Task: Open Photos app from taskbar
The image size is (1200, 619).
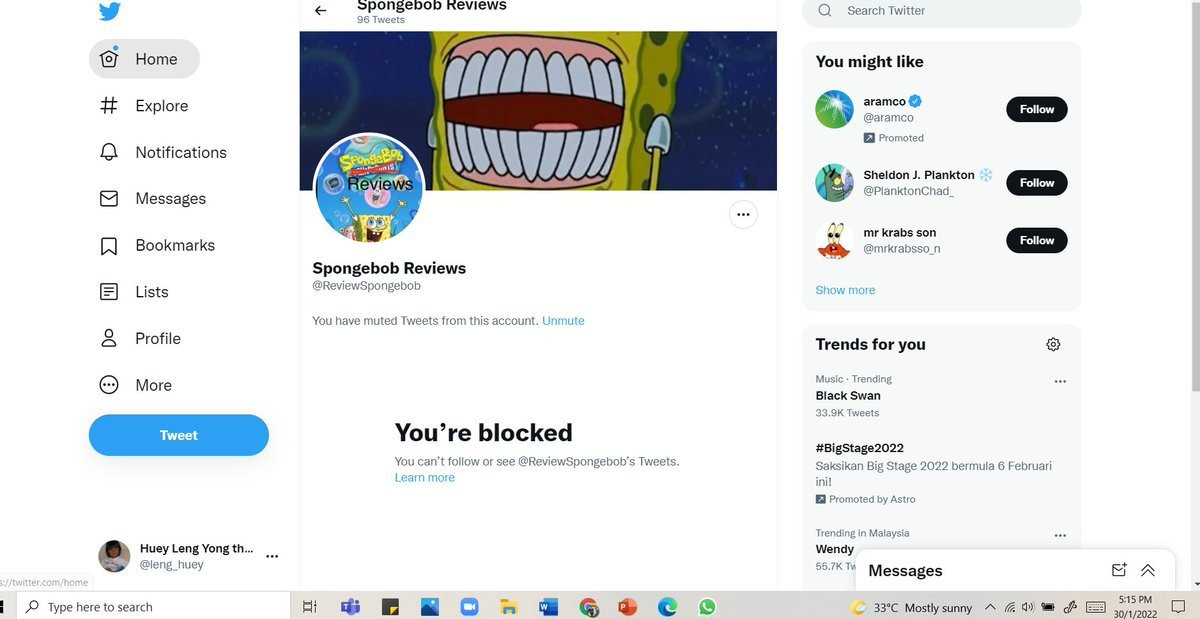Action: [x=430, y=607]
